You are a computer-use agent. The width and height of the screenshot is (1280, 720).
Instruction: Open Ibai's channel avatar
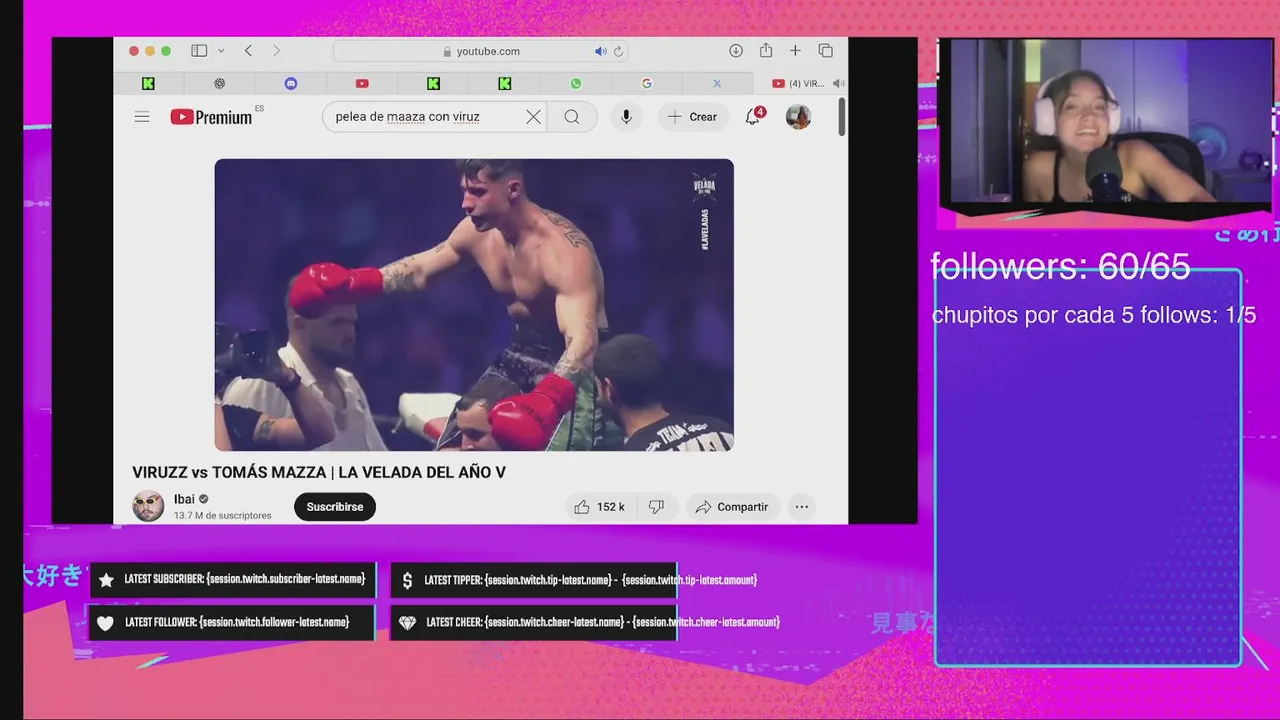click(x=148, y=506)
